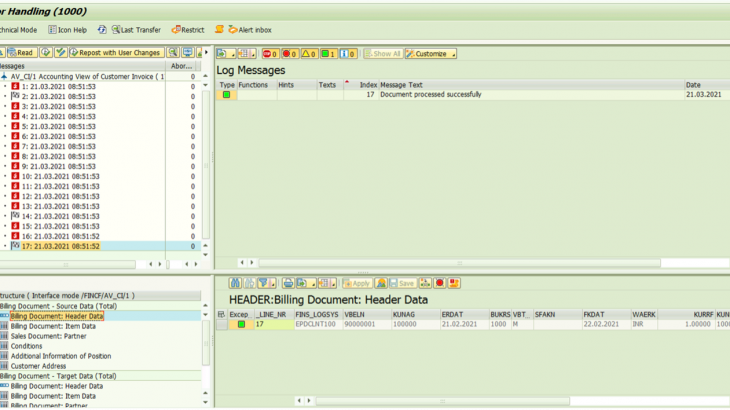Click the hierarchy icon right of Save
This screenshot has width=730, height=410.
point(425,283)
